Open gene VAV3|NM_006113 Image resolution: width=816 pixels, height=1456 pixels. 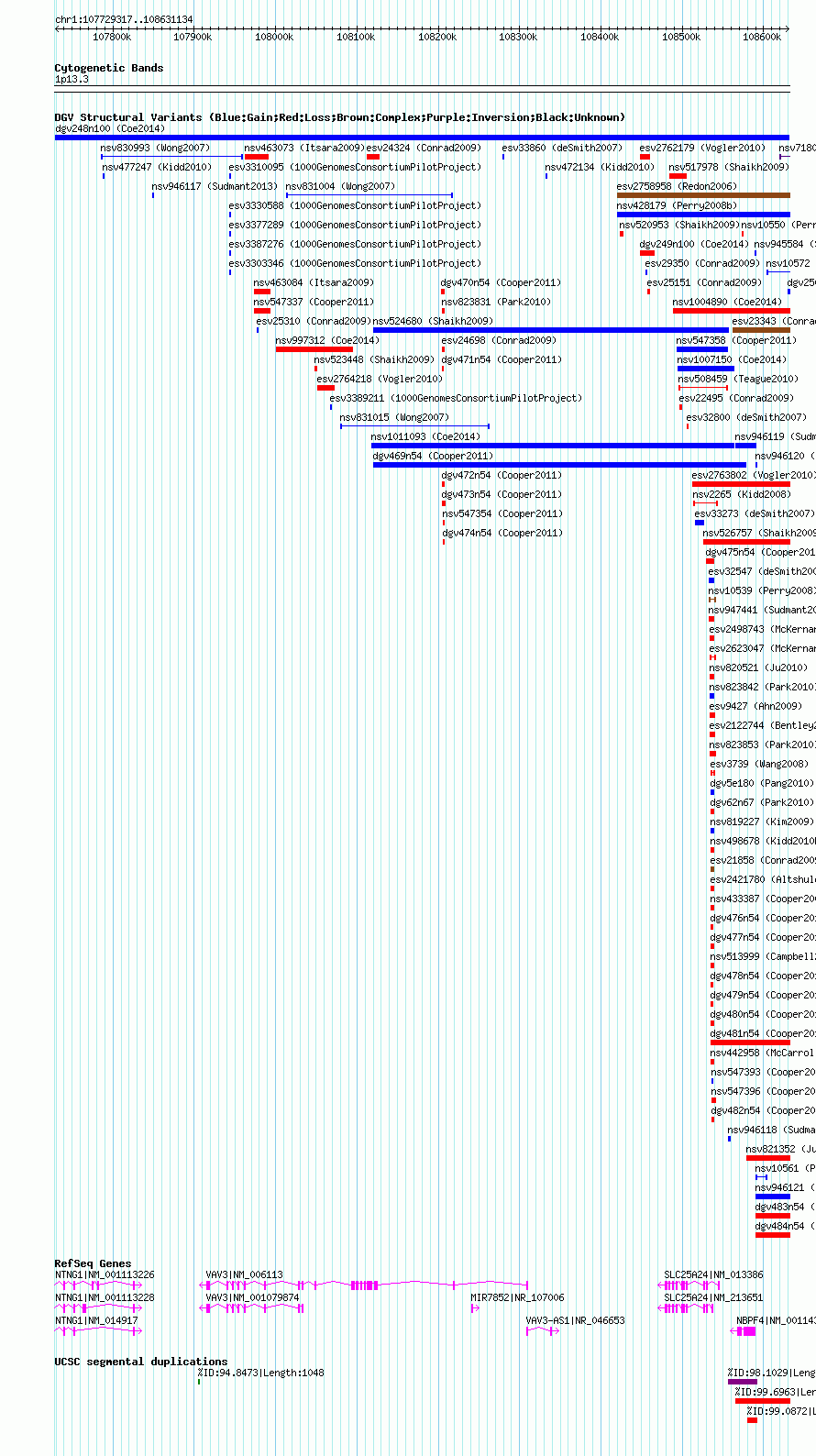click(245, 1274)
